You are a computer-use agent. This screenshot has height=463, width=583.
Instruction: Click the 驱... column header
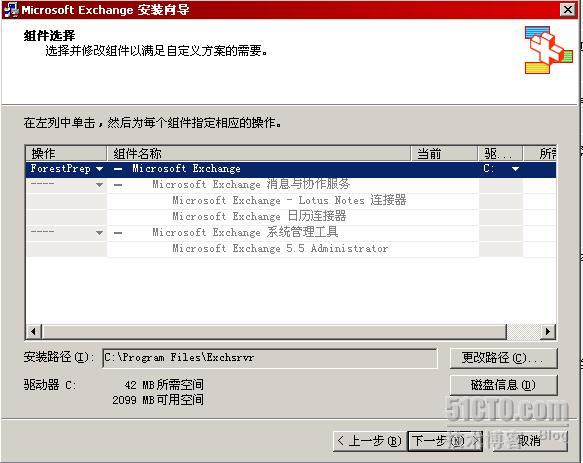pos(500,153)
